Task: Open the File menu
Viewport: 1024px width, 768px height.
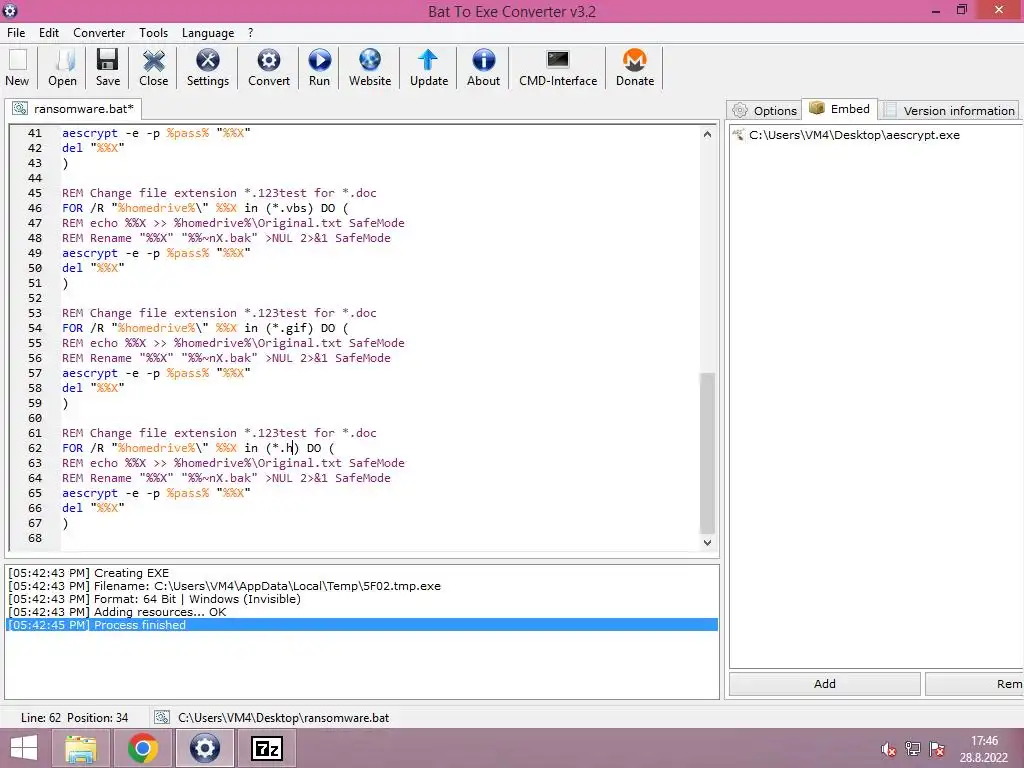Action: [x=16, y=33]
